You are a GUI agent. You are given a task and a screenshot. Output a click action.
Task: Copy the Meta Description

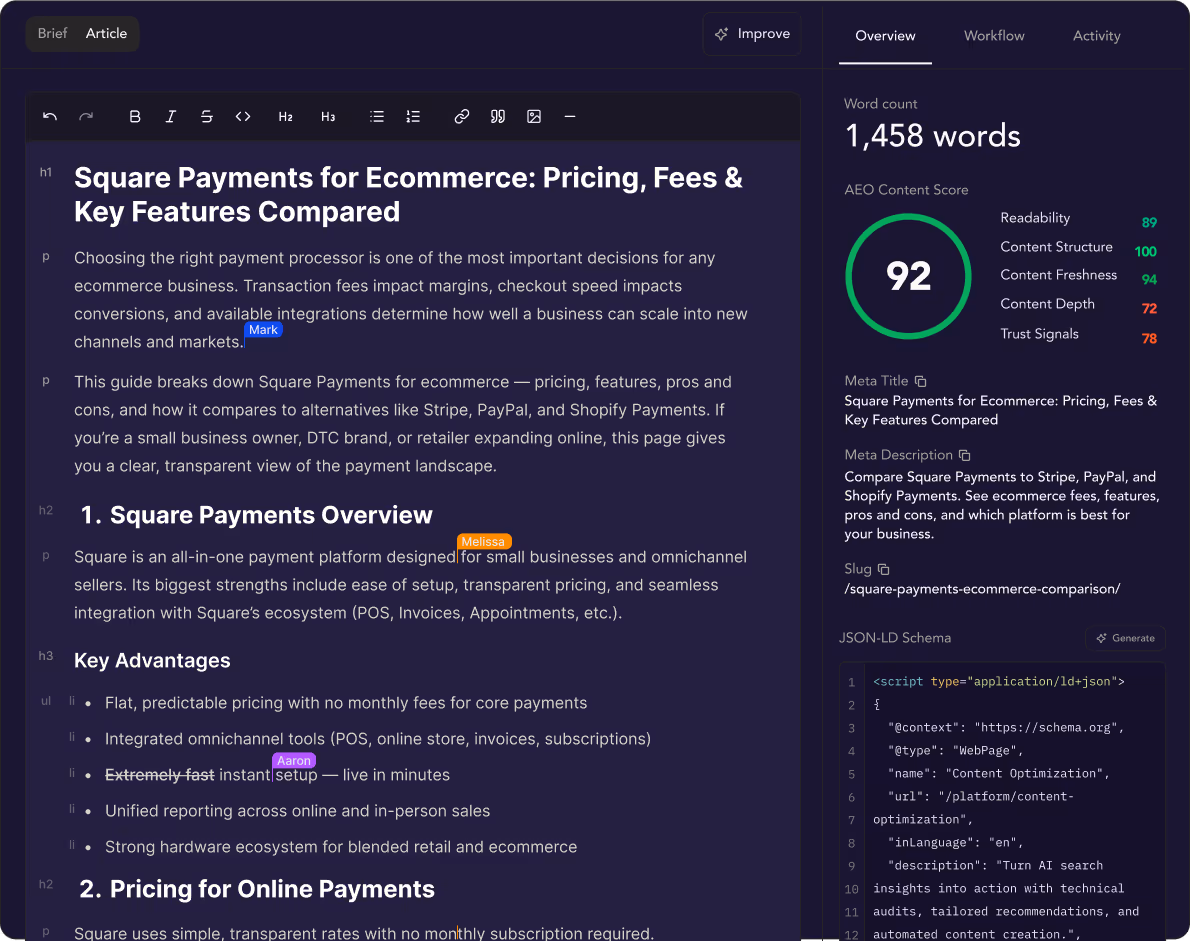[963, 454]
